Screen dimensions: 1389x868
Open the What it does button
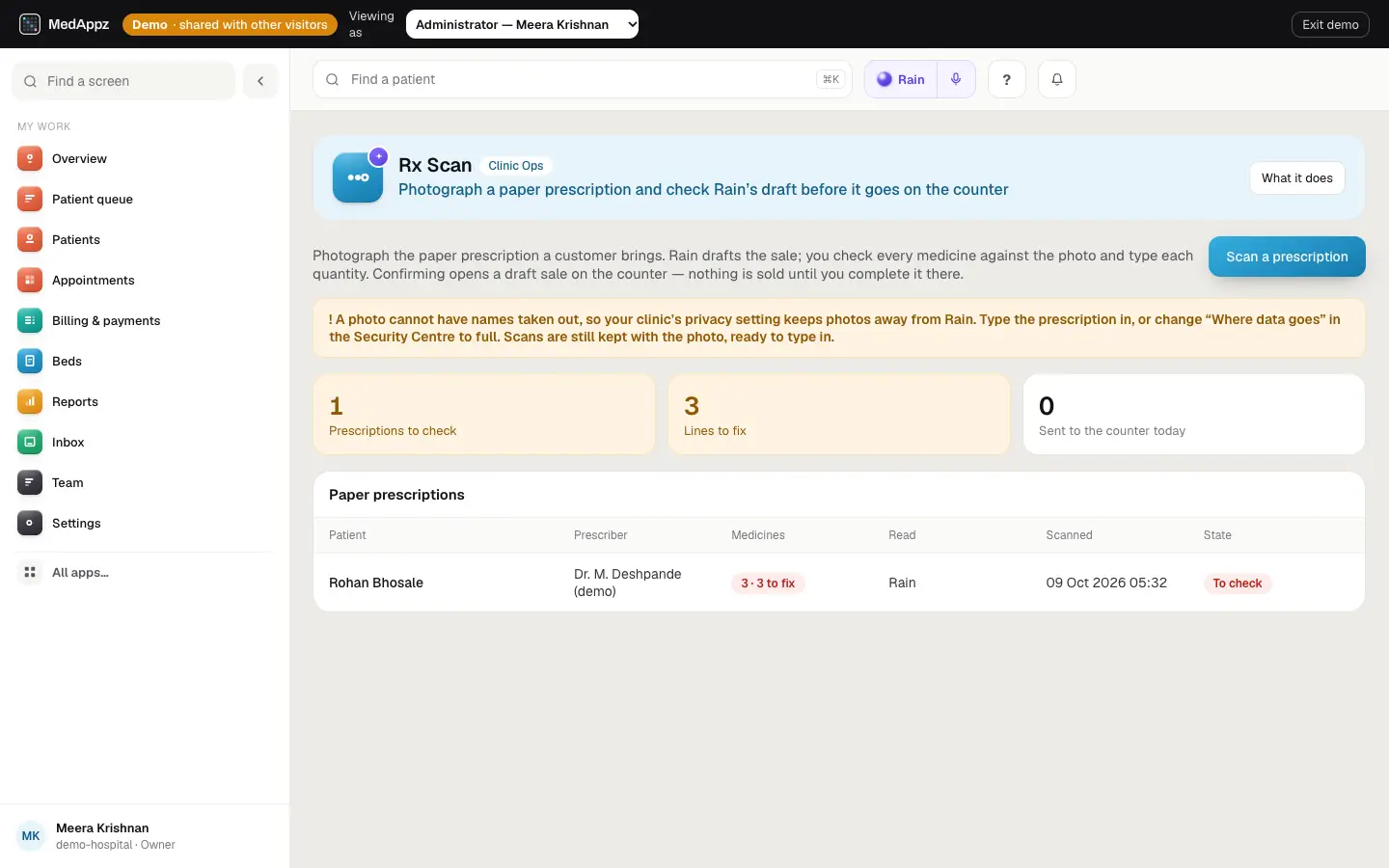[x=1297, y=178]
